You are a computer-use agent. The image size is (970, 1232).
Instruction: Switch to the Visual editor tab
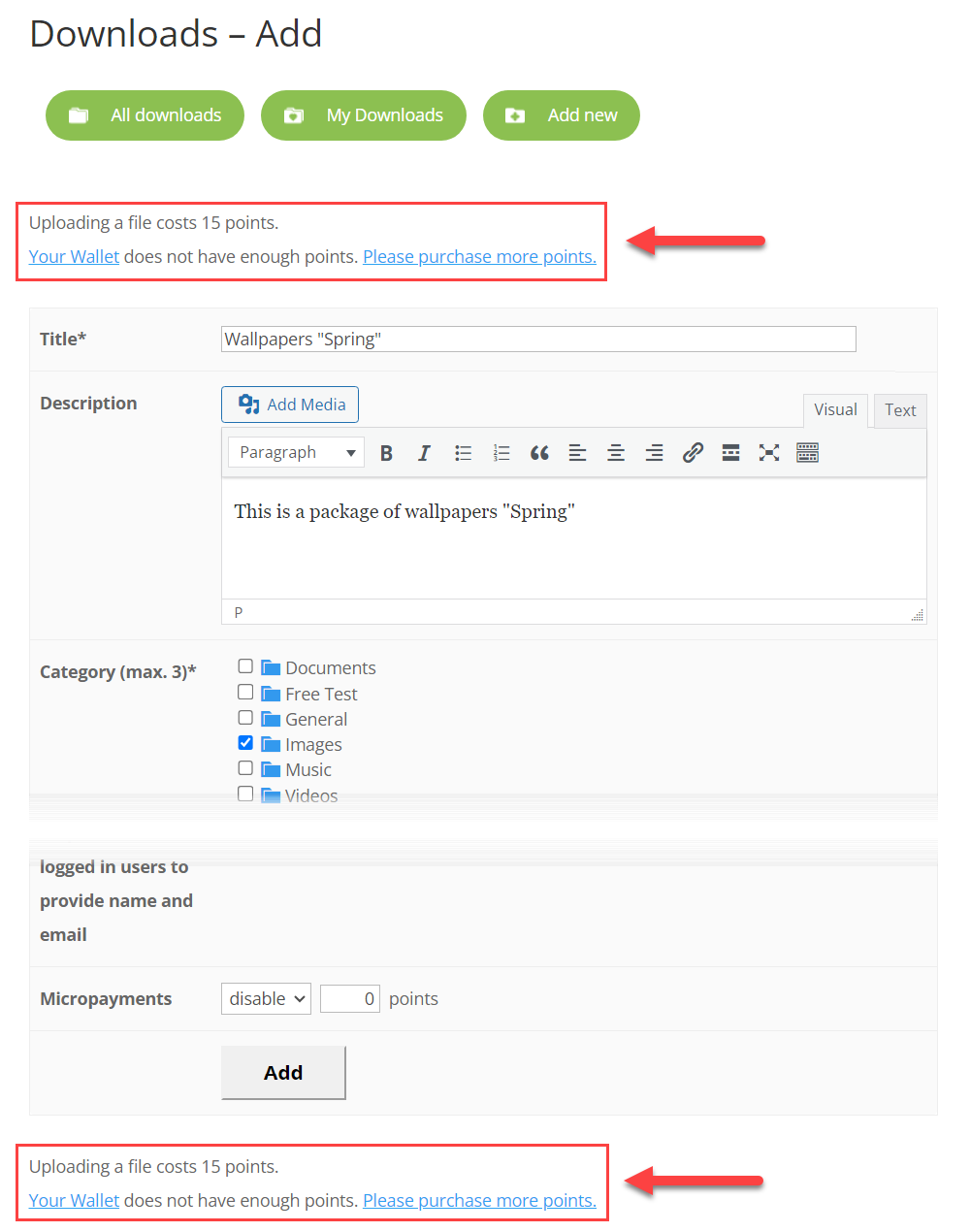pos(835,410)
